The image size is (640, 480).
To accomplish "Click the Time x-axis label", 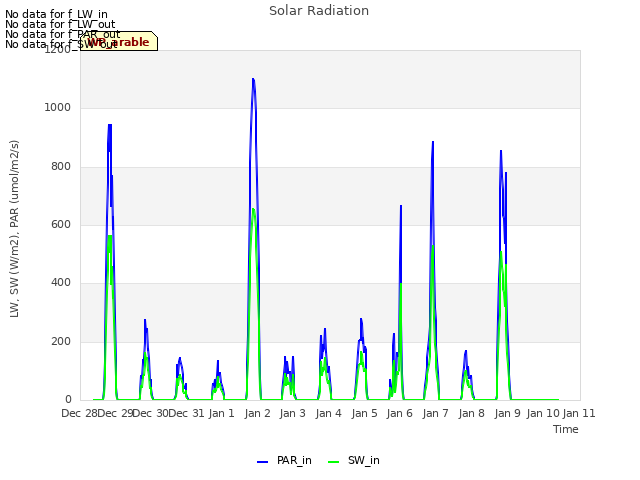I will pyautogui.click(x=566, y=429).
